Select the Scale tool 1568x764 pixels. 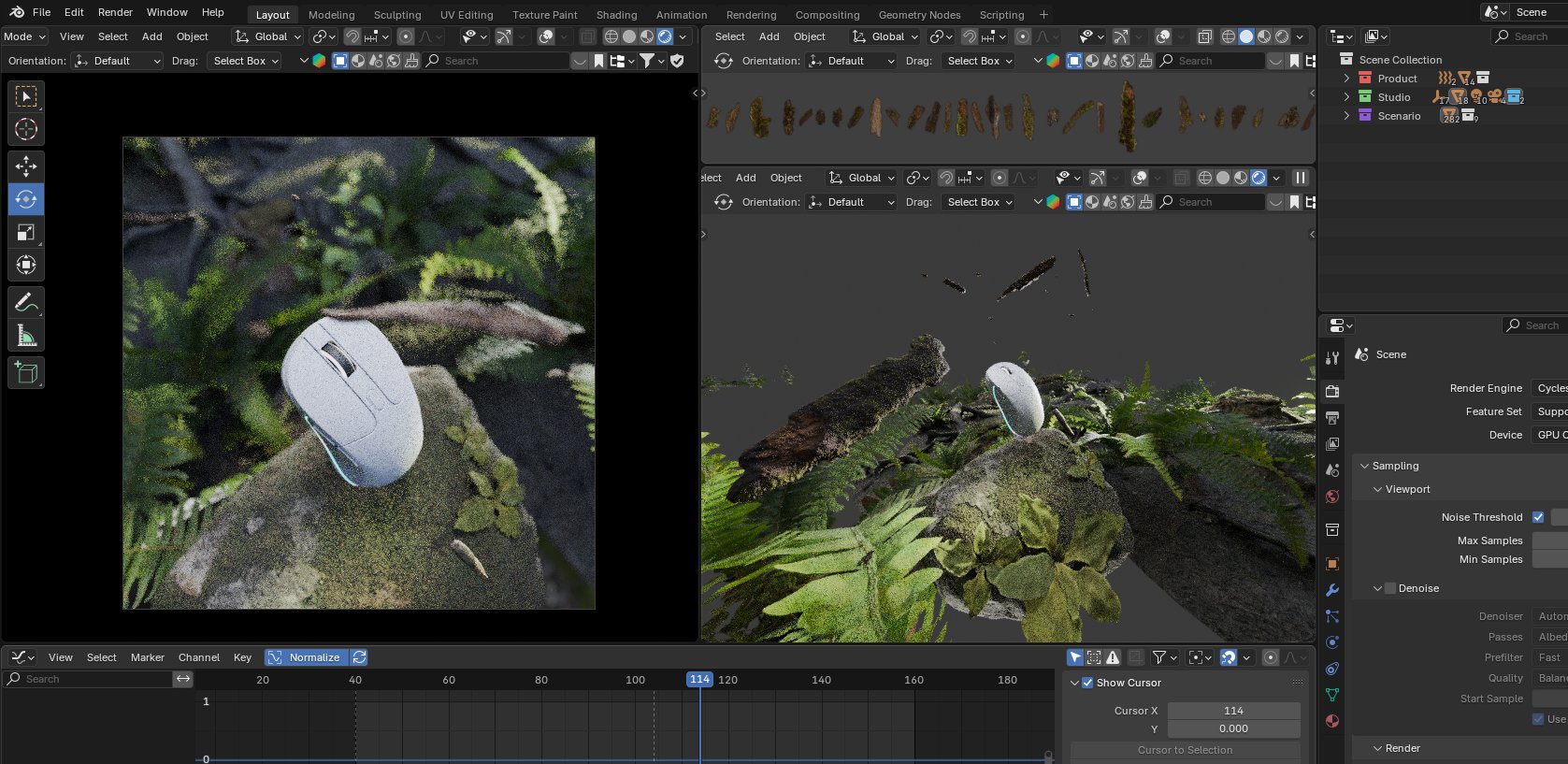point(26,232)
